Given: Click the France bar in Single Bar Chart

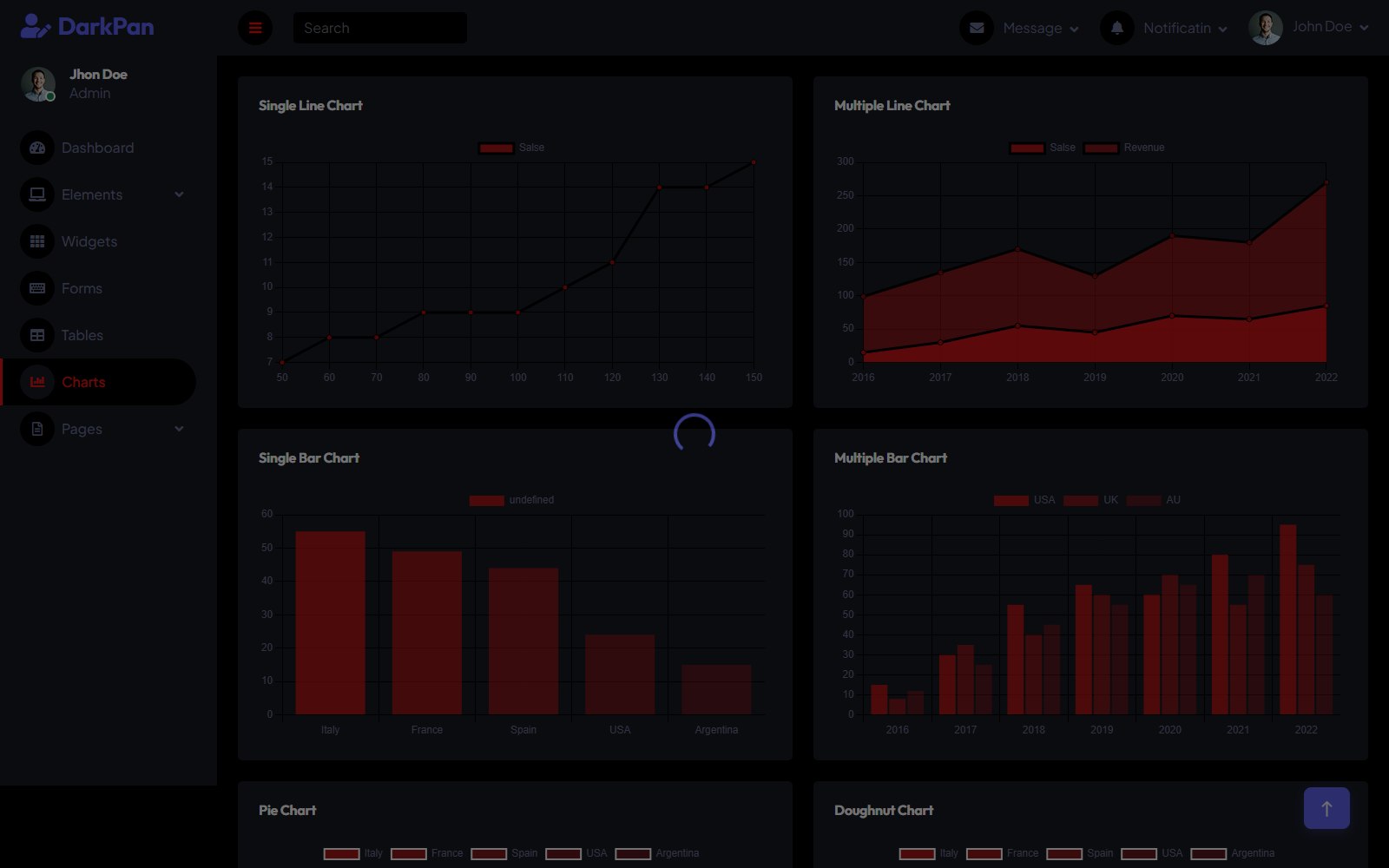Looking at the screenshot, I should point(427,633).
